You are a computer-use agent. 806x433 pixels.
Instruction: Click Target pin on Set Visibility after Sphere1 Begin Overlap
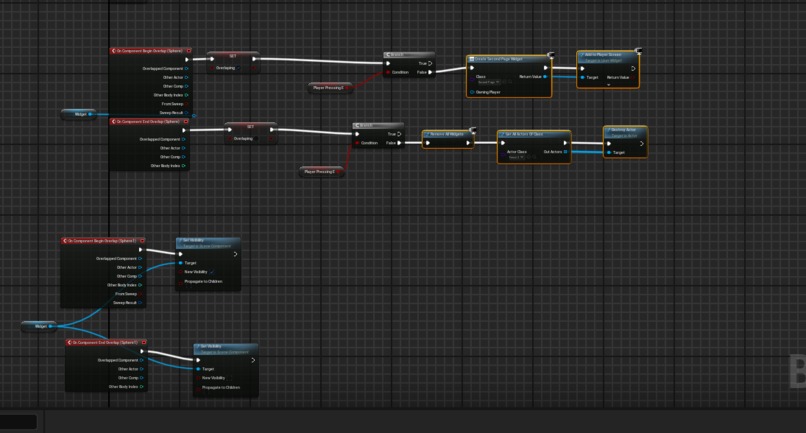pyautogui.click(x=180, y=263)
